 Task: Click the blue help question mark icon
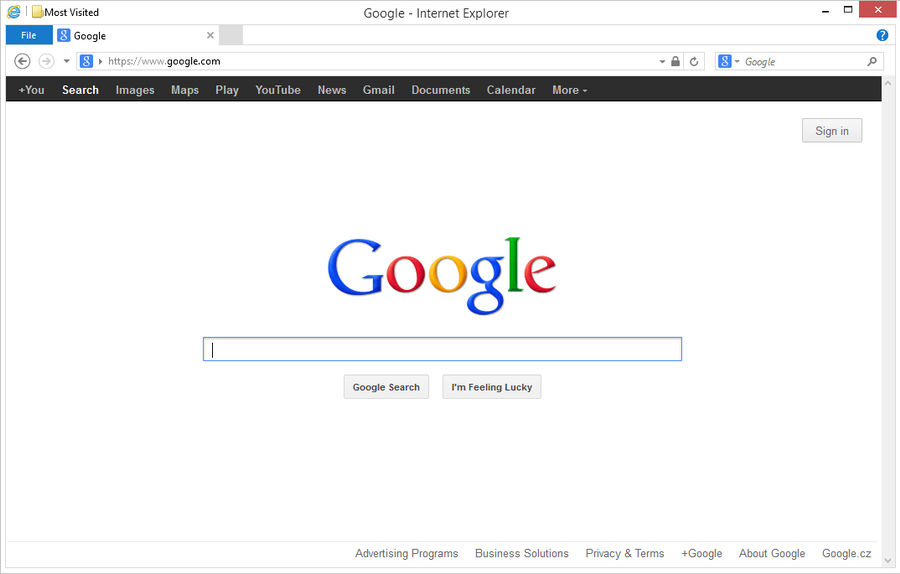coord(882,35)
